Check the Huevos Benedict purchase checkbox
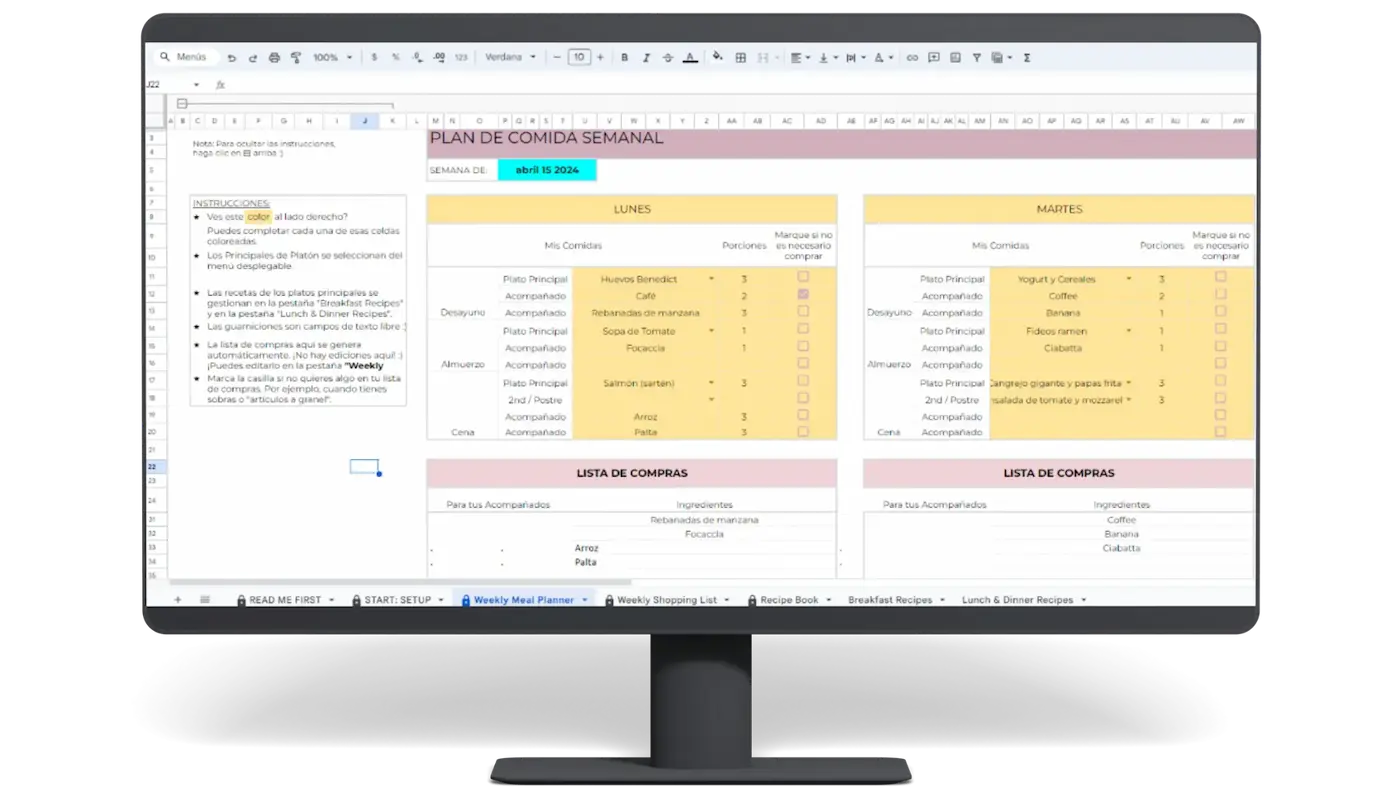 (x=803, y=278)
